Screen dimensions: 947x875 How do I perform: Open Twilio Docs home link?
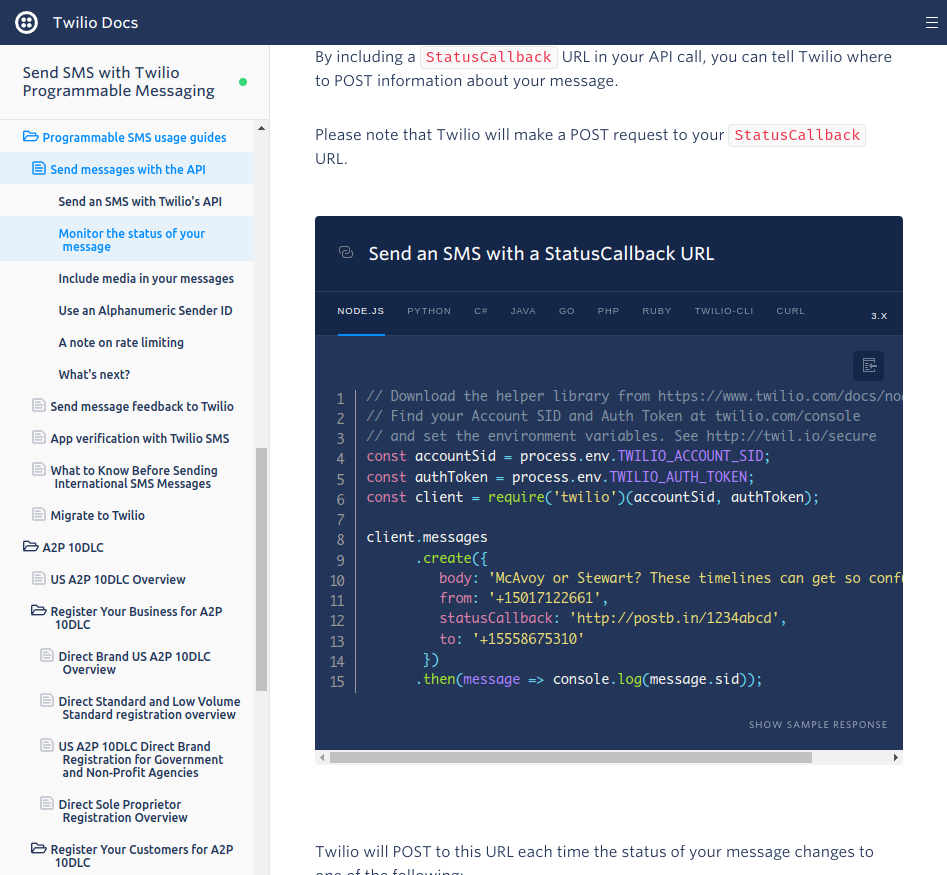(x=95, y=22)
